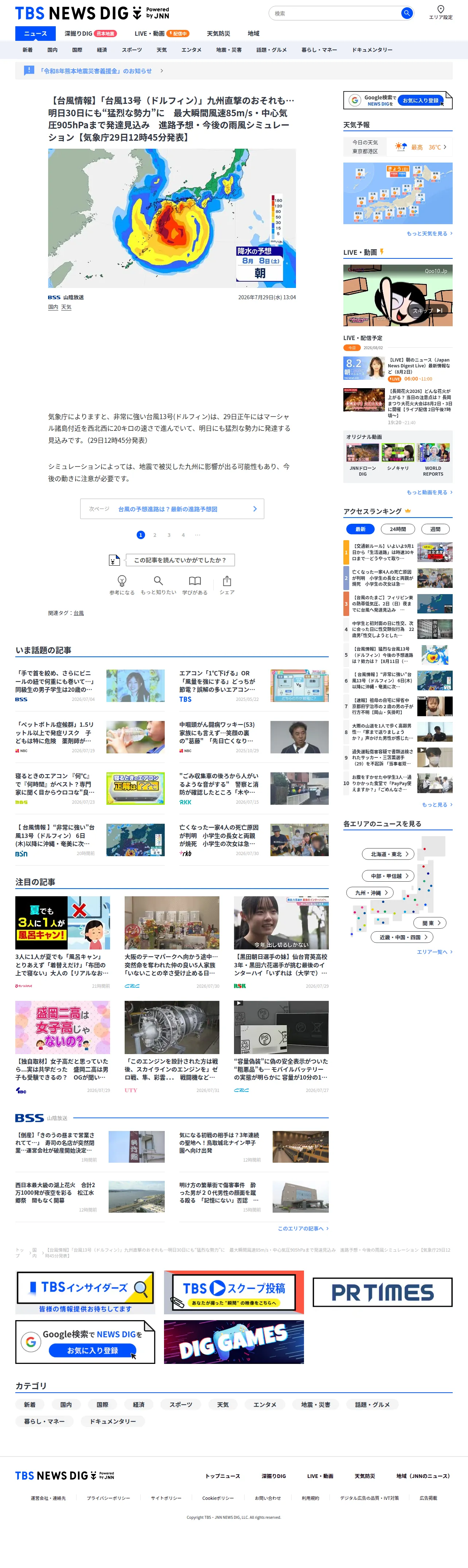The image size is (468, 1568).
Task: Click the alert icon in the notice bar
Action: tap(28, 71)
